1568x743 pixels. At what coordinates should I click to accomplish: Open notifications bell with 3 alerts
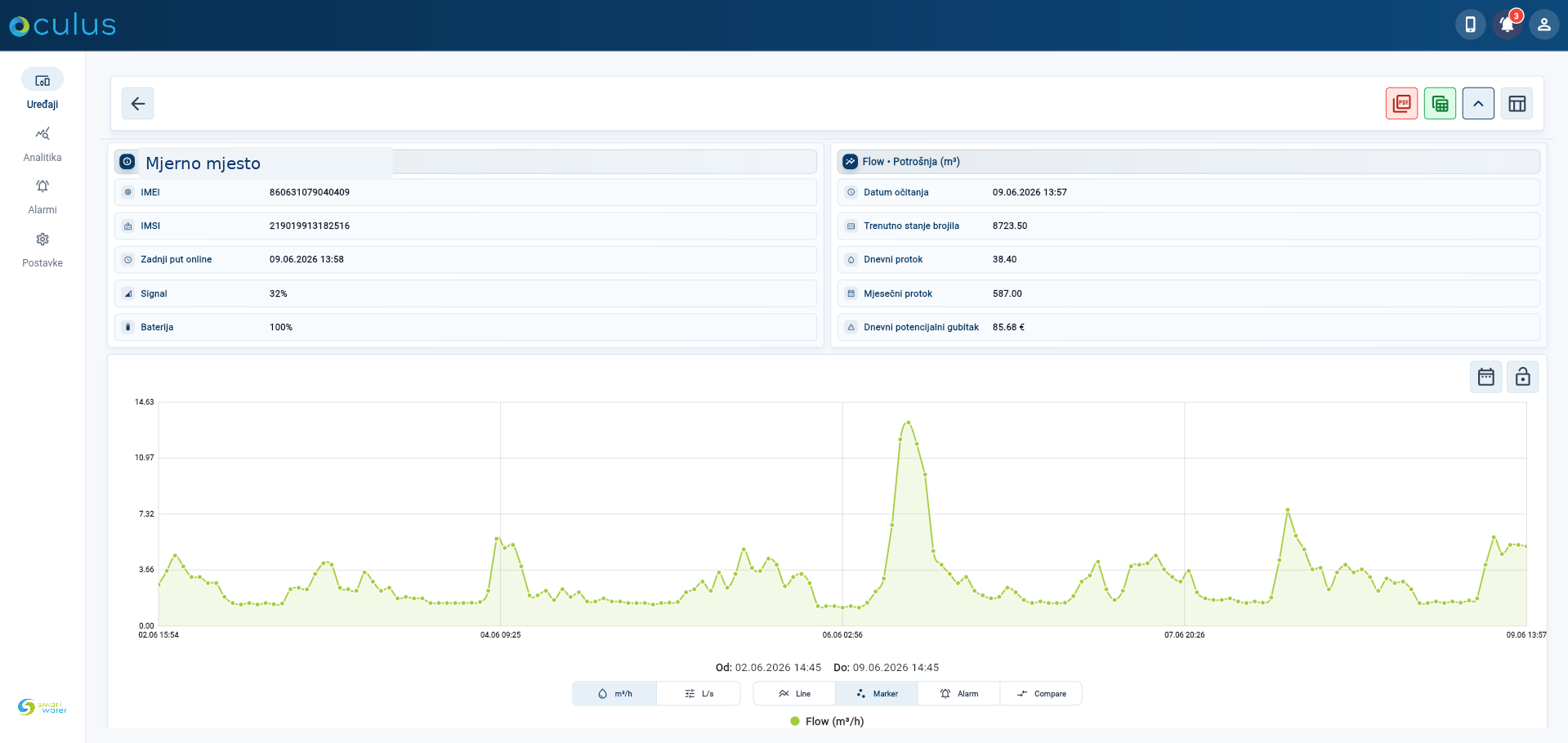tap(1508, 25)
